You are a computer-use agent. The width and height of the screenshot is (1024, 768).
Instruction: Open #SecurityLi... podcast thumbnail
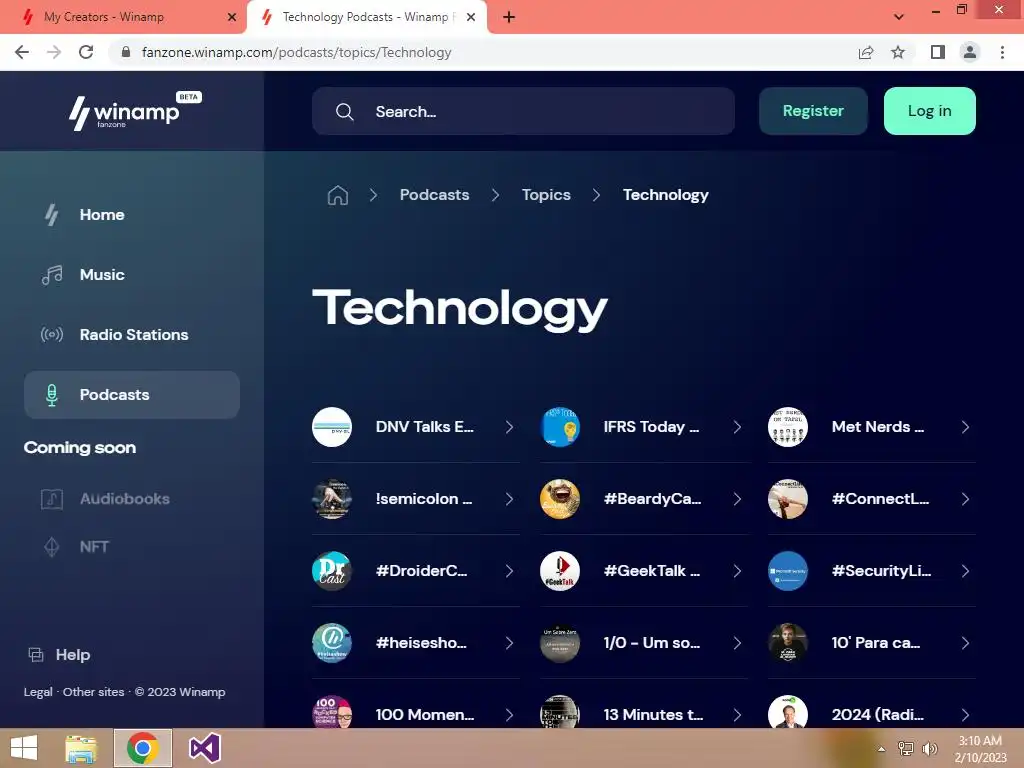[x=788, y=571]
